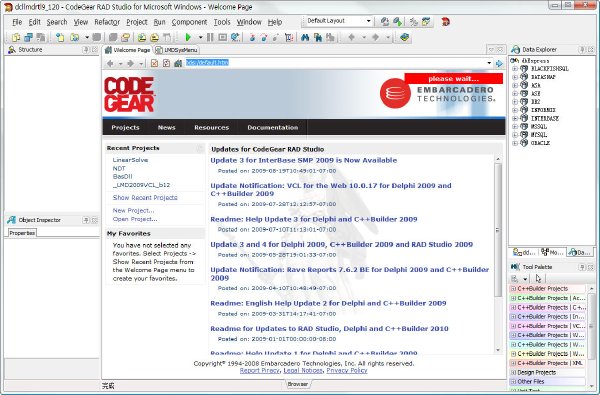Screen dimensions: 600x395
Task: Click the red helmet icon in top toolbar
Action: pos(445,21)
